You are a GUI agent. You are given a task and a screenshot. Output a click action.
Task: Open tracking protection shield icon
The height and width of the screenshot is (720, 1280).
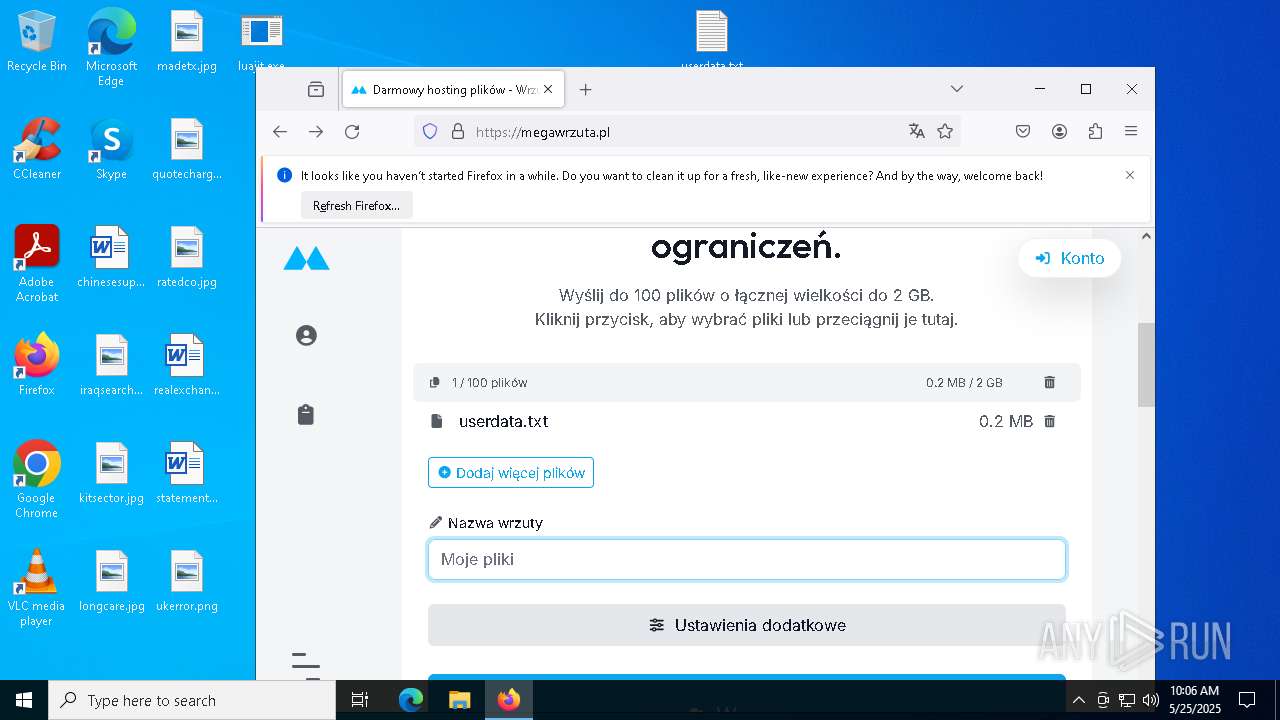point(430,131)
